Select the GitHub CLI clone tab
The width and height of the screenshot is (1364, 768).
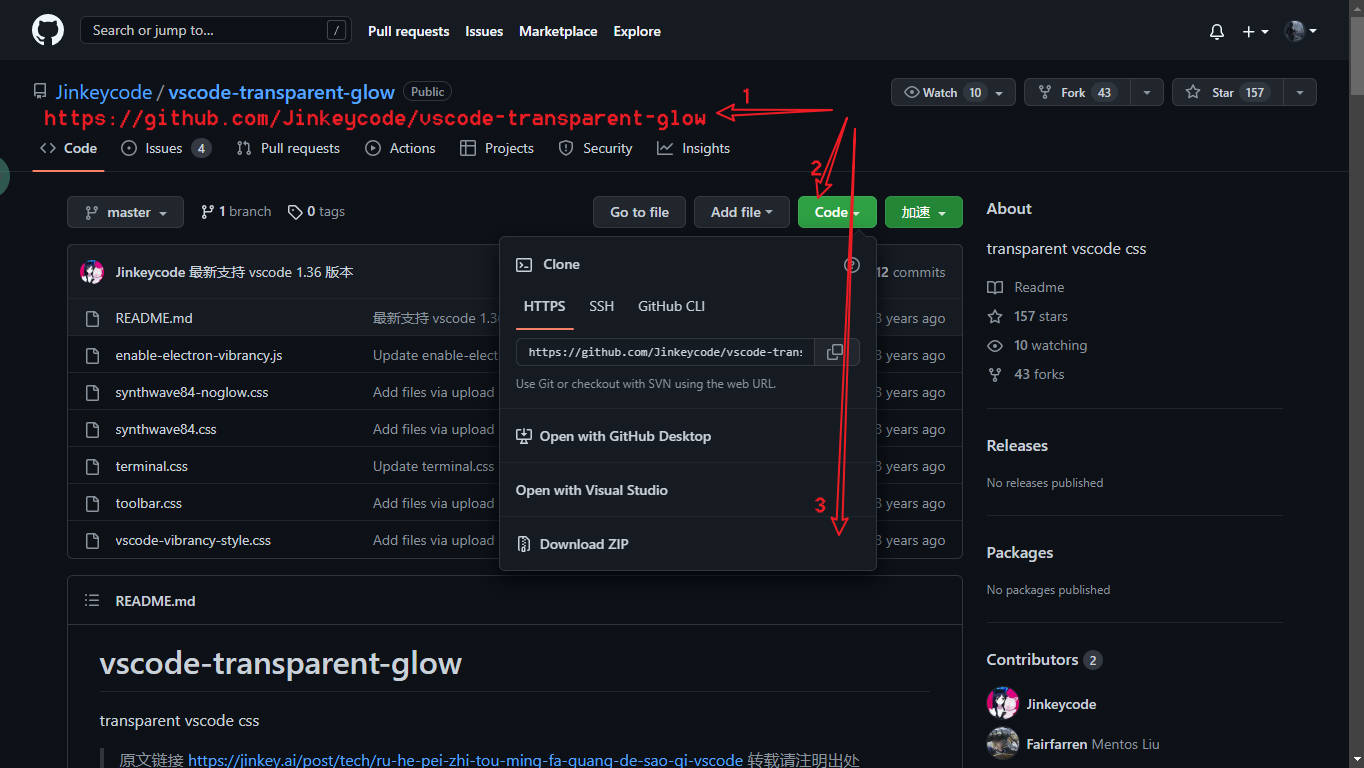coord(672,306)
